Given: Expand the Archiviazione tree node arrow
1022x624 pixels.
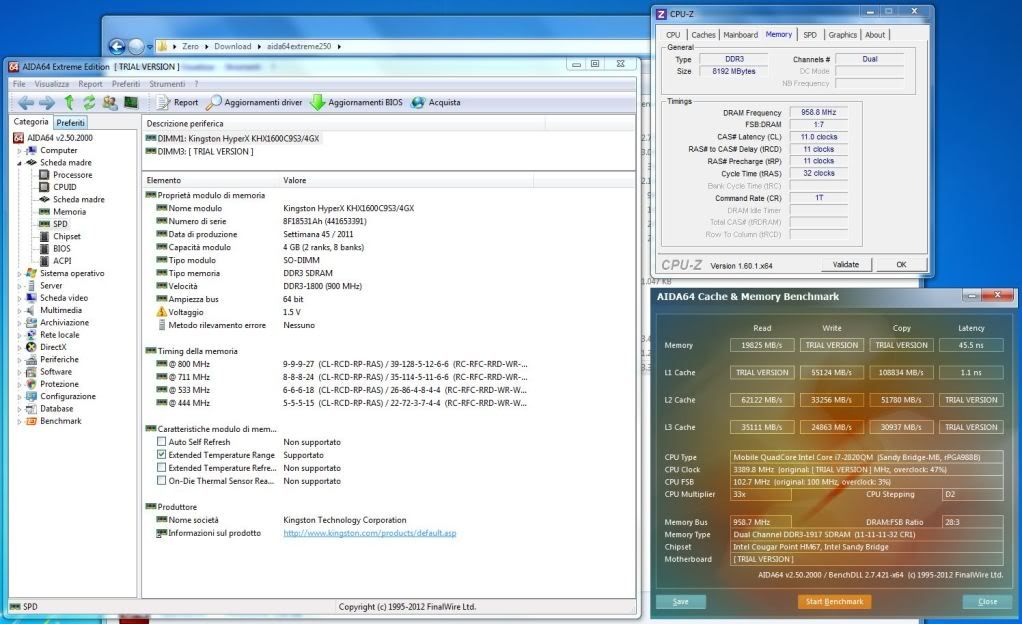Looking at the screenshot, I should pos(19,323).
